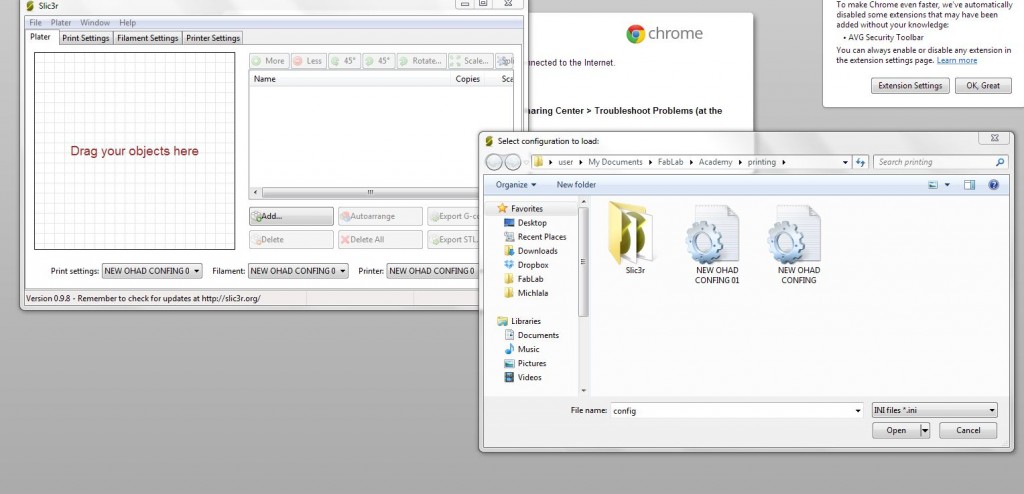Screen dimensions: 1024x494
Task: Open the change view dropdown arrow
Action: coord(948,185)
